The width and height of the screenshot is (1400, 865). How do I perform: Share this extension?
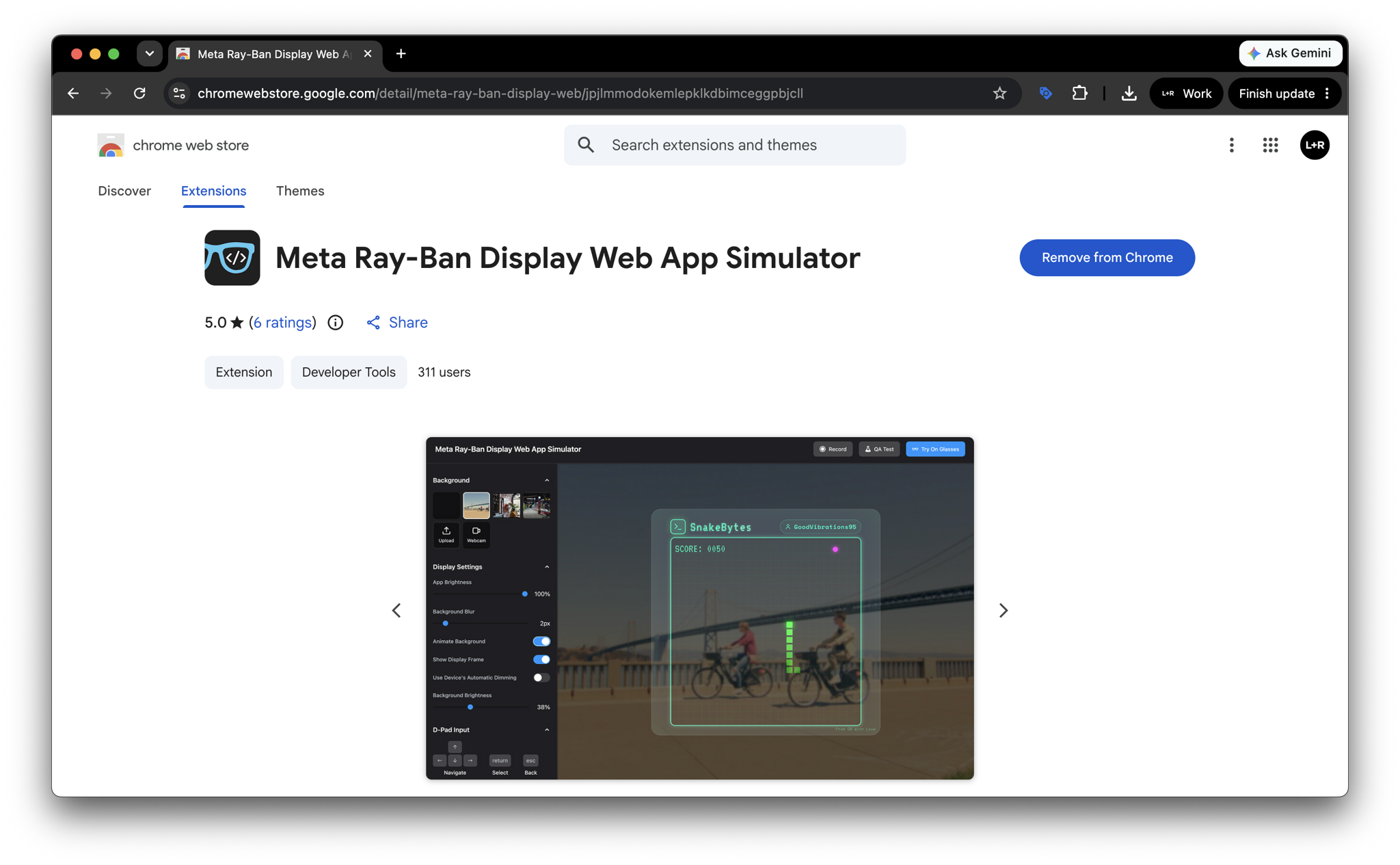pos(397,322)
